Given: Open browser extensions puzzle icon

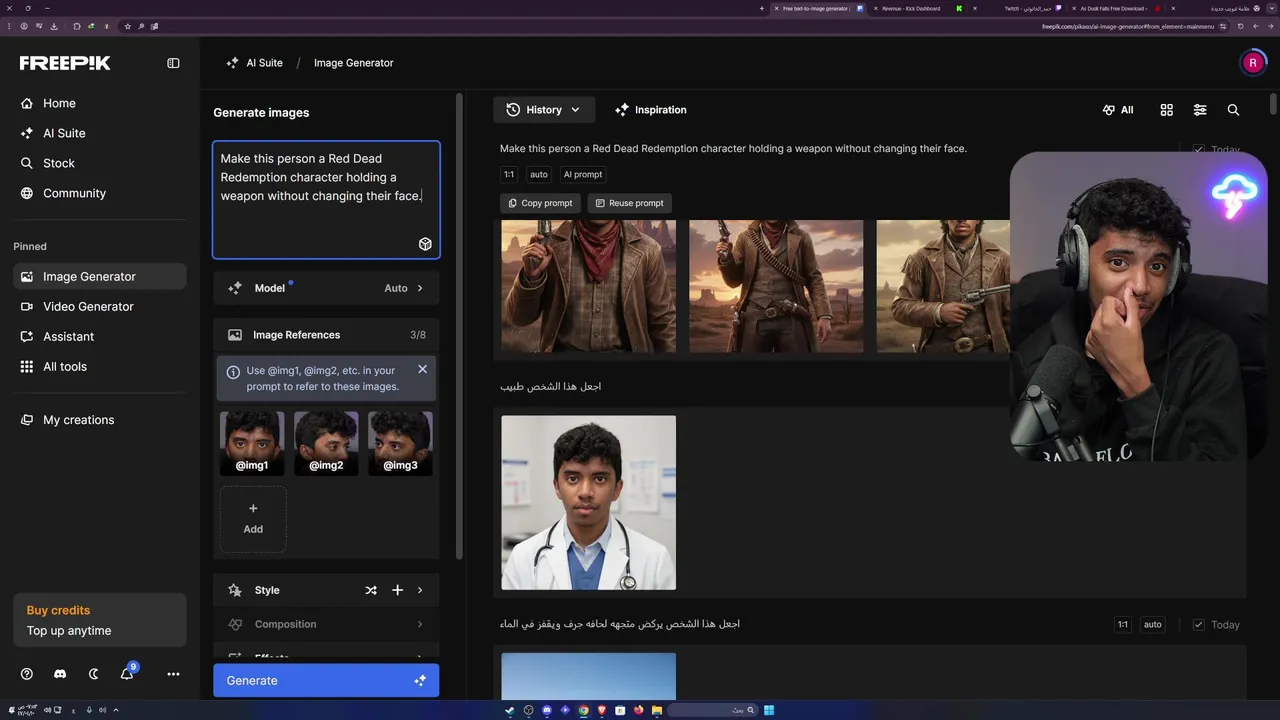Looking at the screenshot, I should [x=77, y=26].
